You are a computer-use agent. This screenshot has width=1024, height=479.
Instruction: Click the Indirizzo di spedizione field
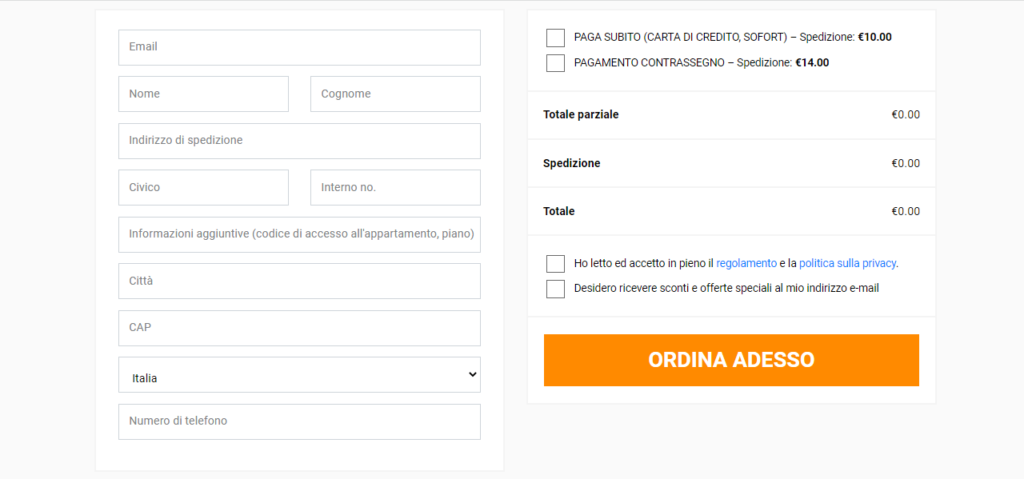click(299, 140)
